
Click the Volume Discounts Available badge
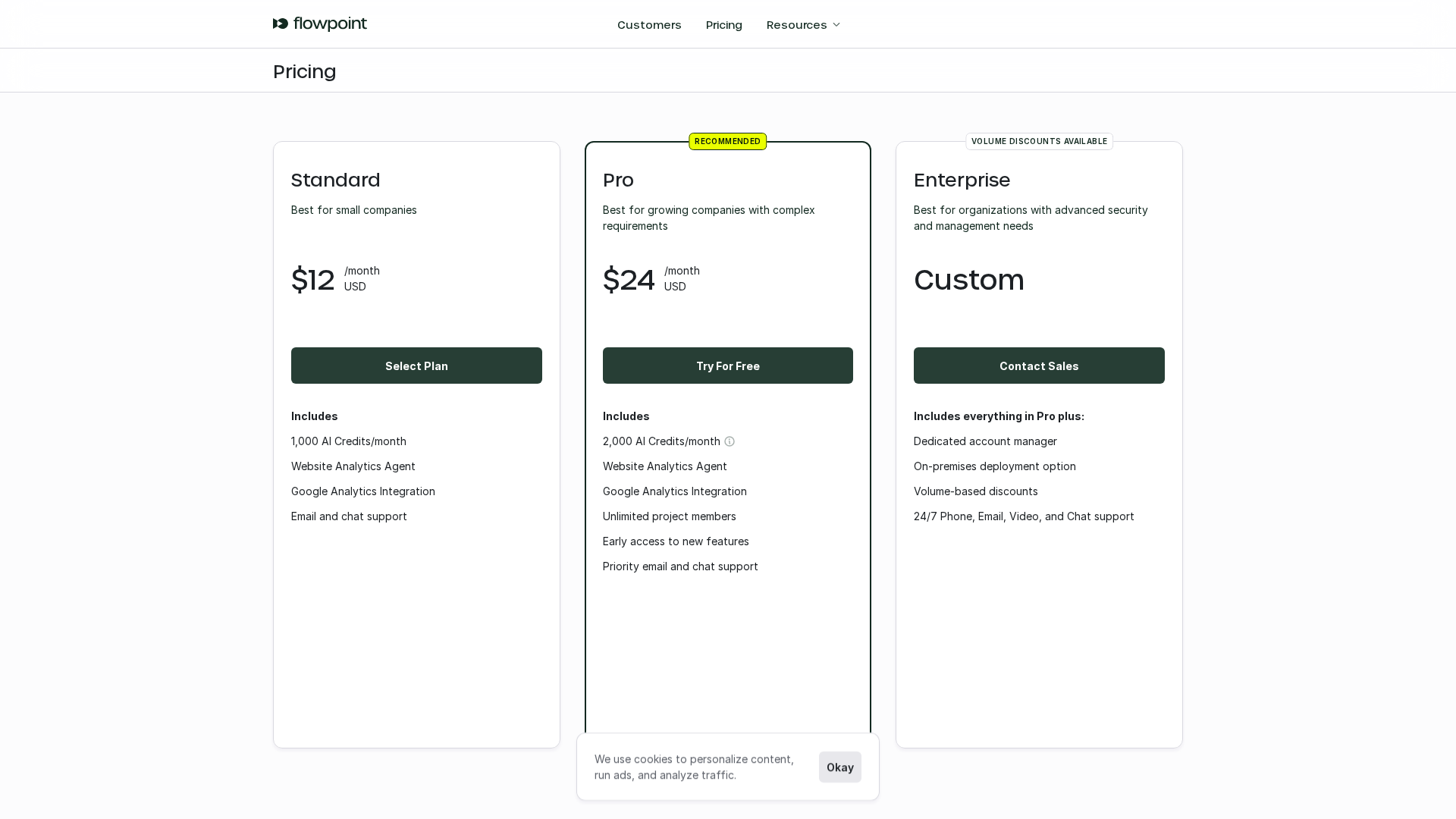point(1039,142)
